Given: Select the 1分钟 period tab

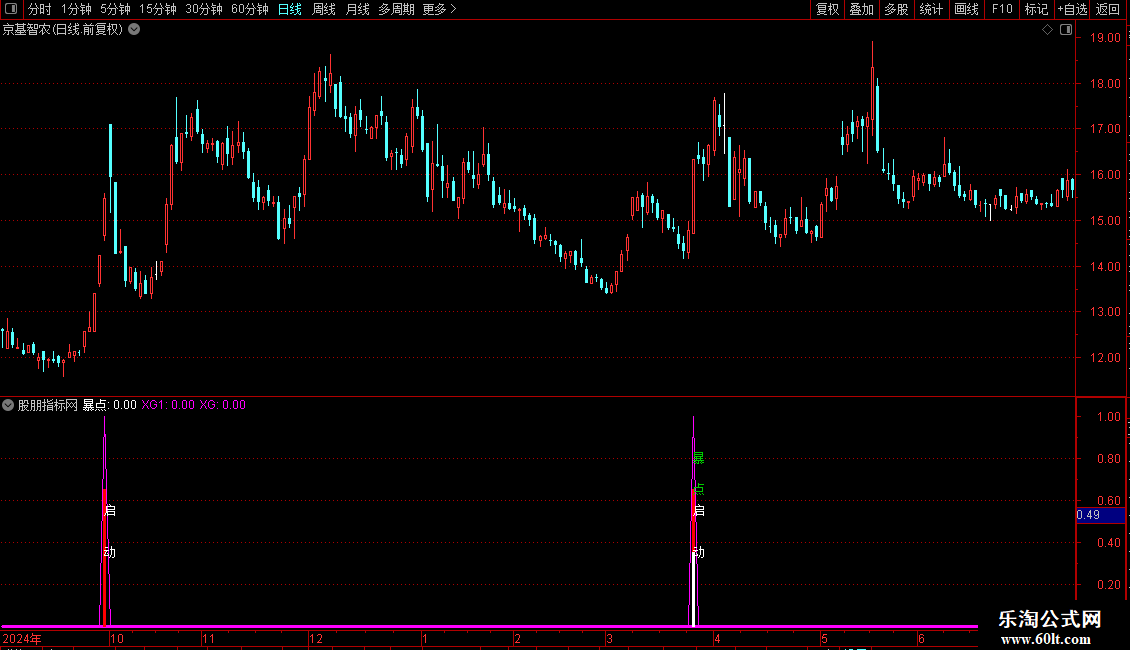Looking at the screenshot, I should tap(76, 9).
